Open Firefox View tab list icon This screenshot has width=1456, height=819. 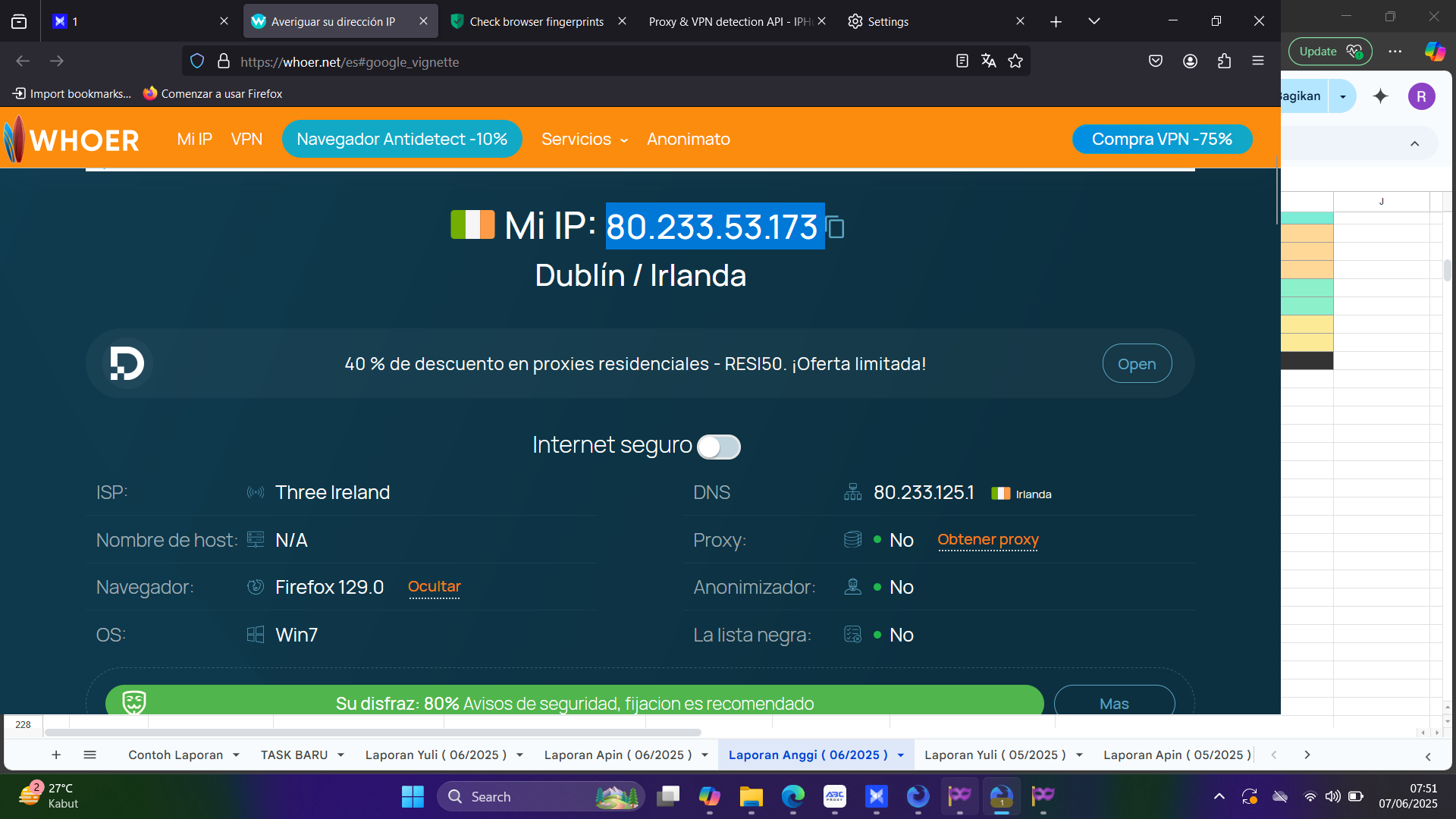(x=19, y=21)
